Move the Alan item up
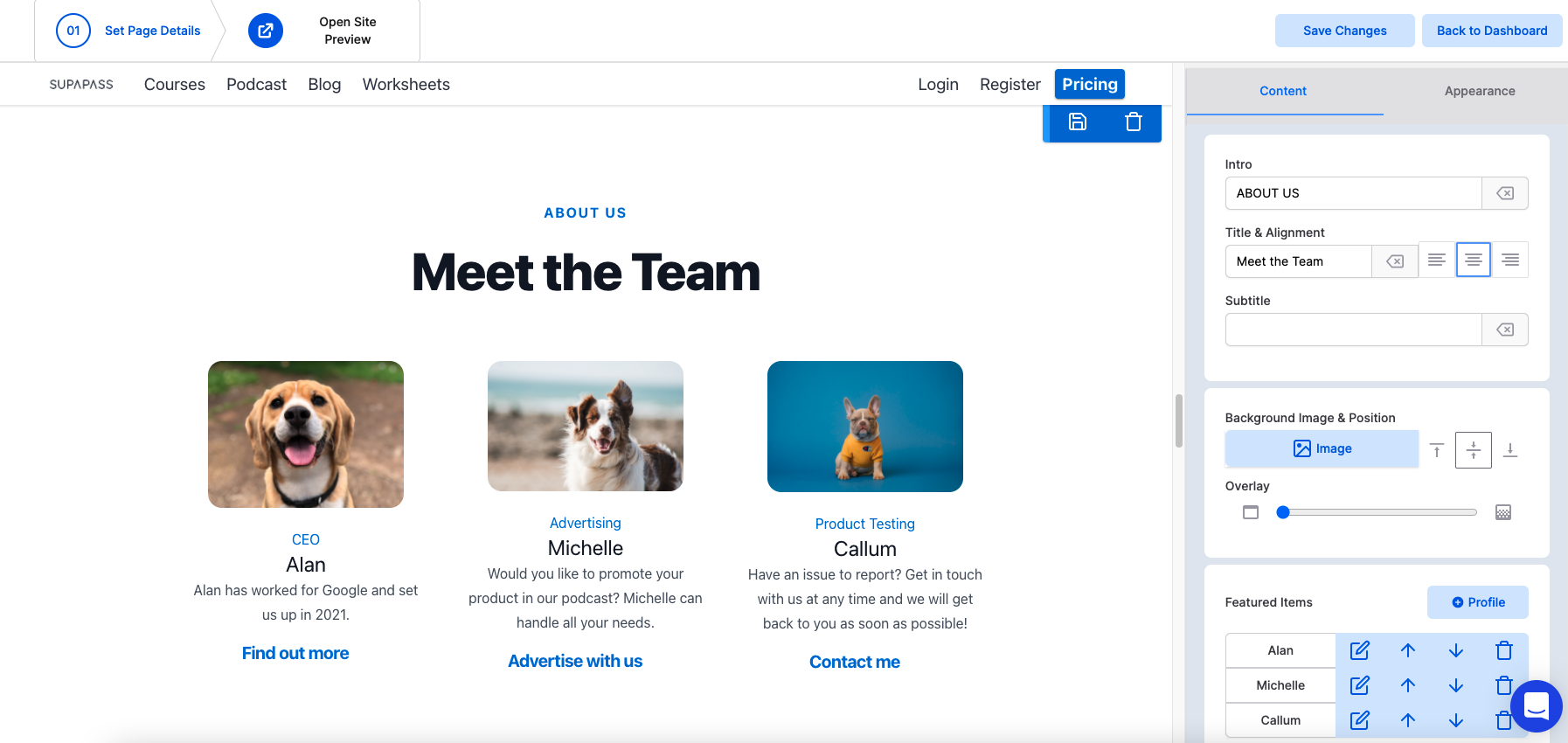Viewport: 1568px width, 743px height. pyautogui.click(x=1408, y=650)
